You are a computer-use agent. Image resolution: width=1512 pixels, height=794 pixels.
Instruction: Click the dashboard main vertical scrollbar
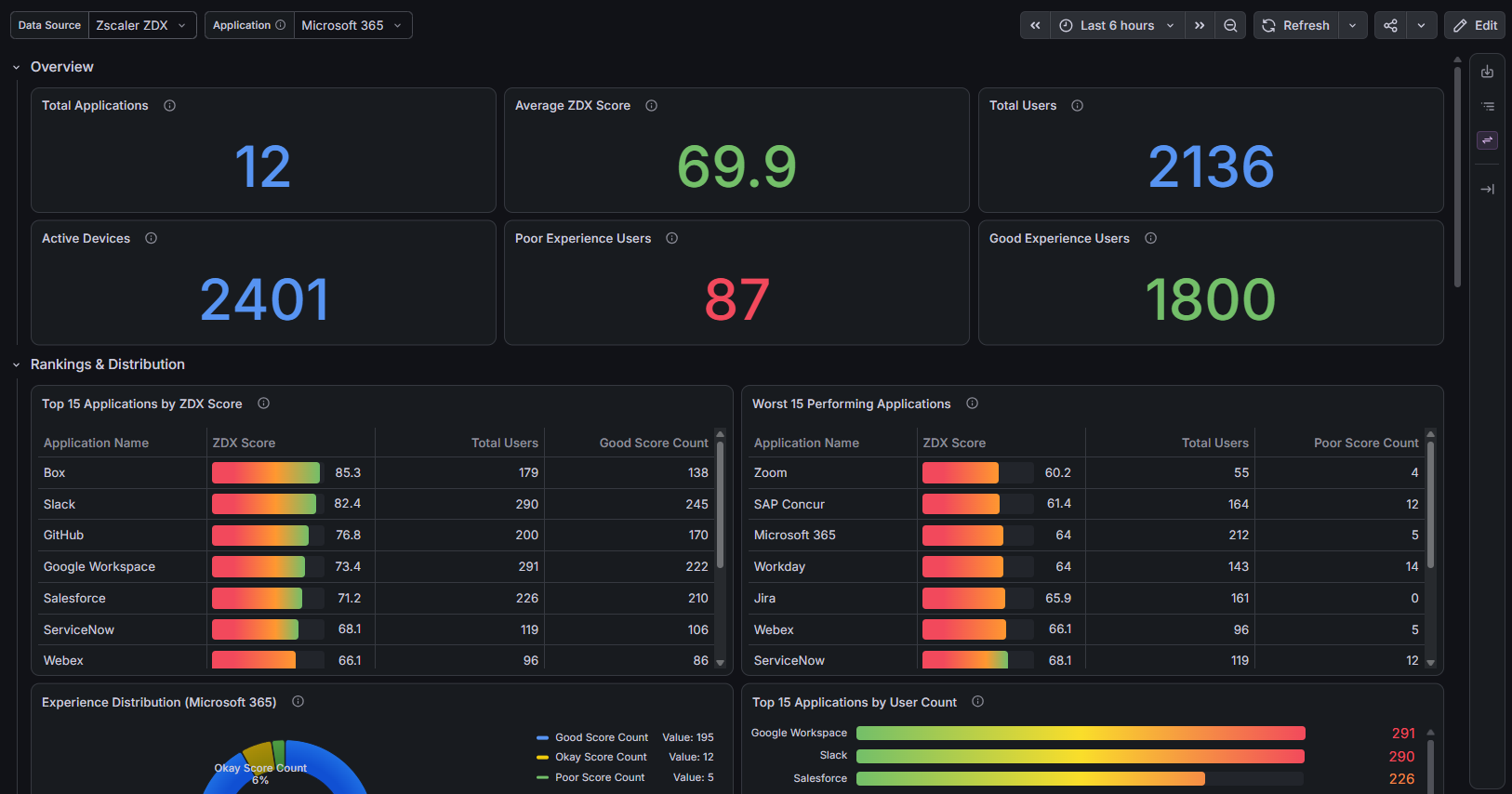click(x=1457, y=177)
